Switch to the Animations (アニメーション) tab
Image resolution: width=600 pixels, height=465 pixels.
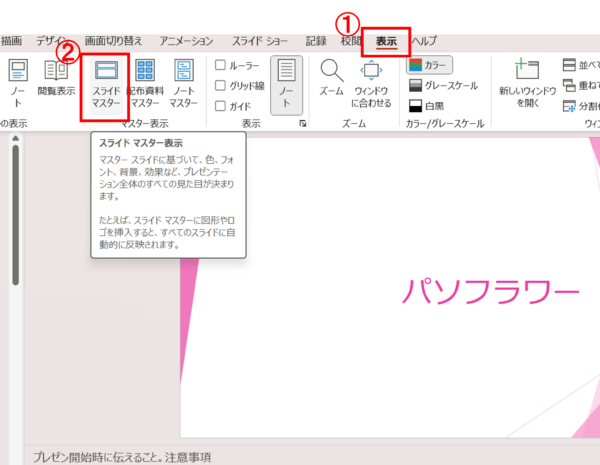pyautogui.click(x=187, y=41)
